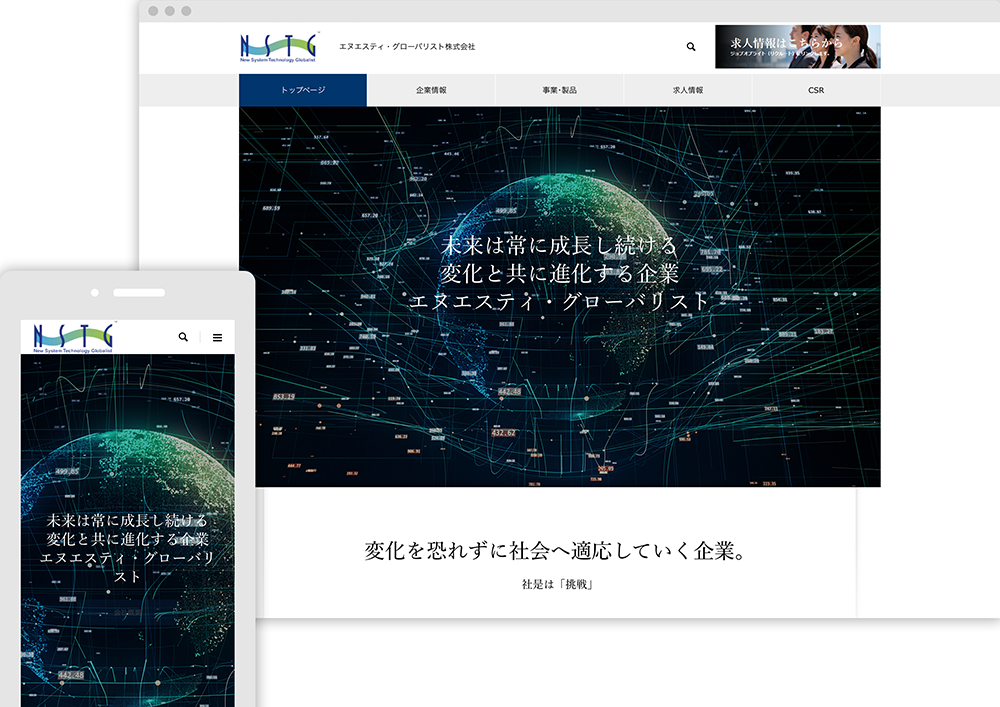Screen dimensions: 1000x707
Task: Click the NSTG logo in desktop header
Action: coord(279,47)
